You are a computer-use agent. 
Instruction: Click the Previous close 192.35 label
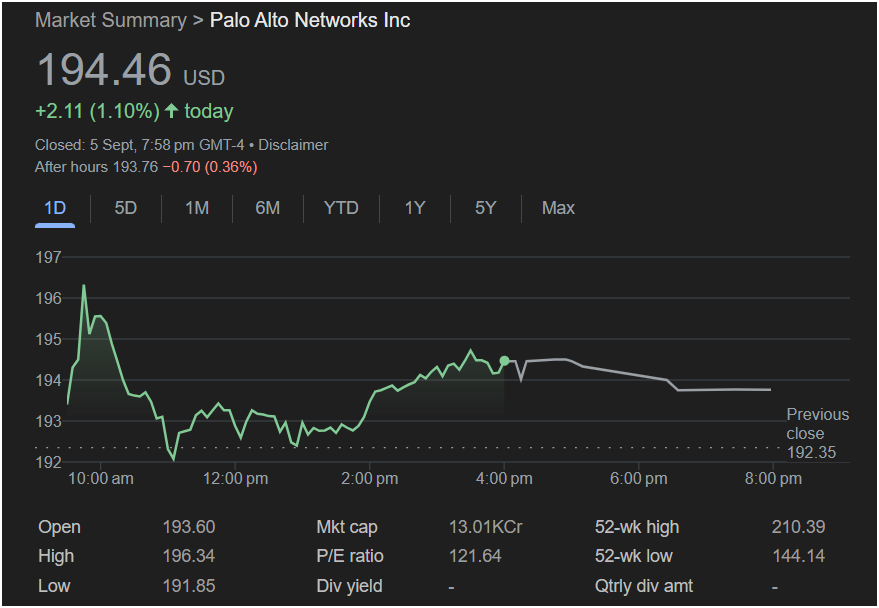(x=817, y=434)
